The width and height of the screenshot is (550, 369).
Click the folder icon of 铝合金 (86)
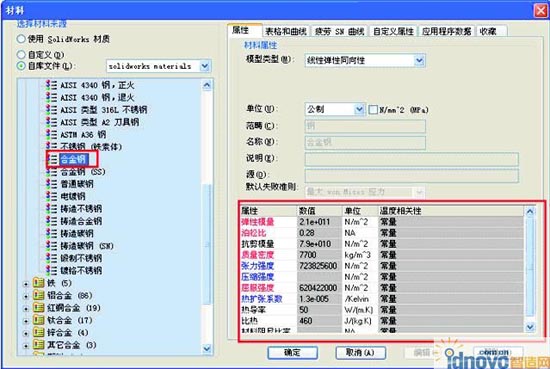pos(38,295)
